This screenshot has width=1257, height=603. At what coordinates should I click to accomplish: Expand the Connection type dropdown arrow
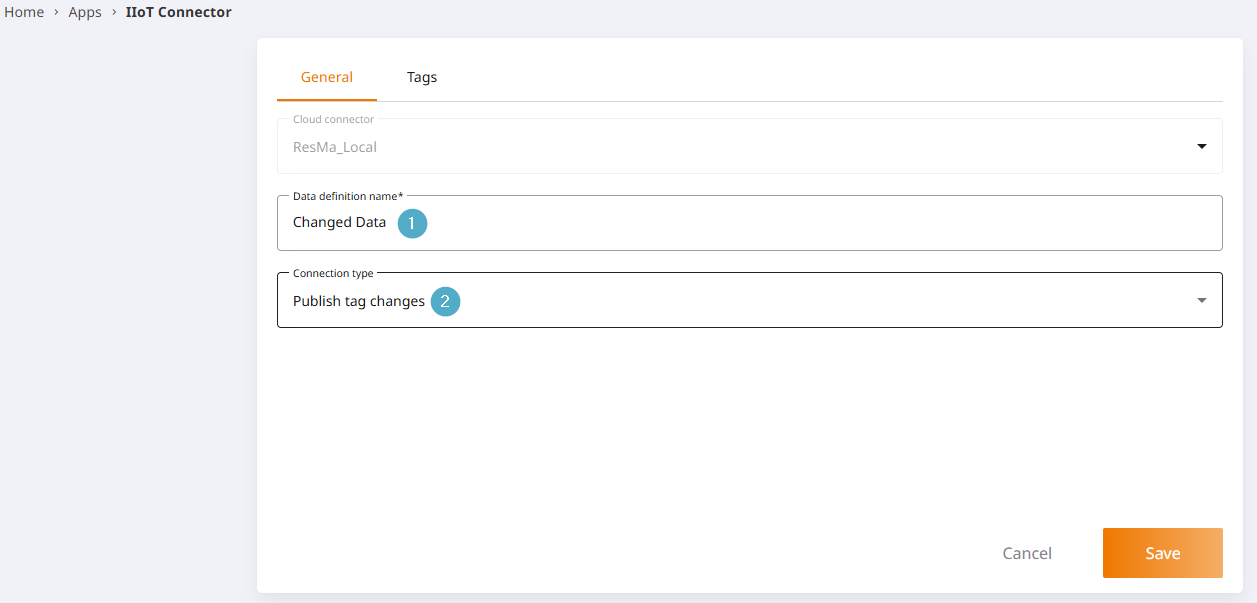tap(1201, 301)
